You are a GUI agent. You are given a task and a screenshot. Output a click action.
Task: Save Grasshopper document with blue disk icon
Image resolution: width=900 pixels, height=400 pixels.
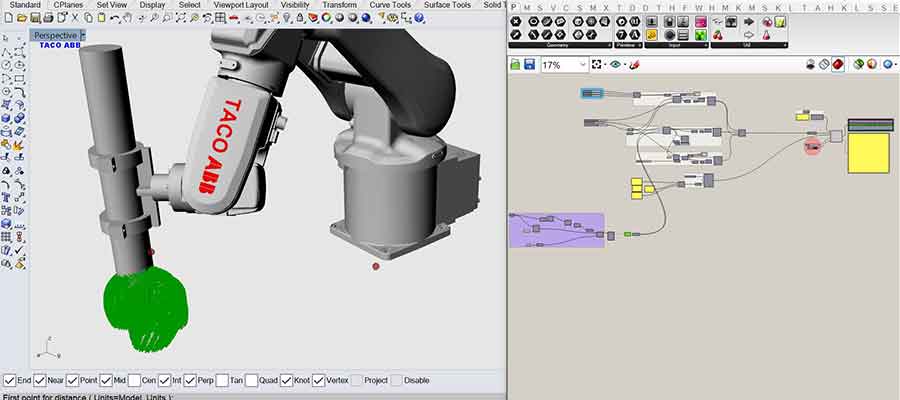point(529,64)
